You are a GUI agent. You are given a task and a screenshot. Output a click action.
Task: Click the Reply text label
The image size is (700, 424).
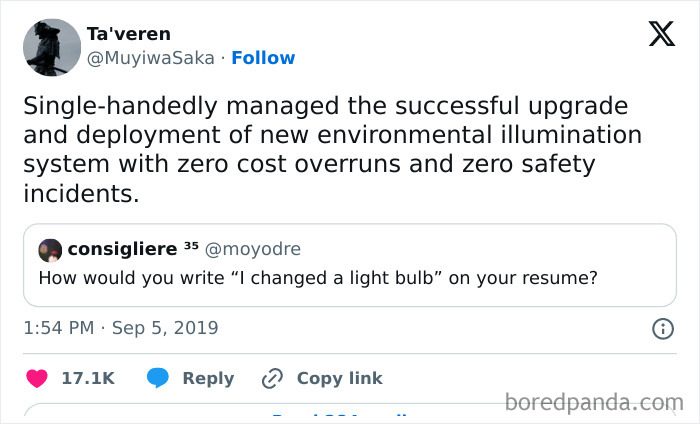click(x=208, y=378)
